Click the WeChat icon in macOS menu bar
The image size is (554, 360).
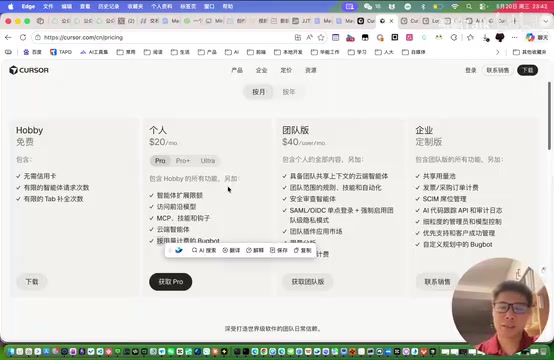coord(368,6)
